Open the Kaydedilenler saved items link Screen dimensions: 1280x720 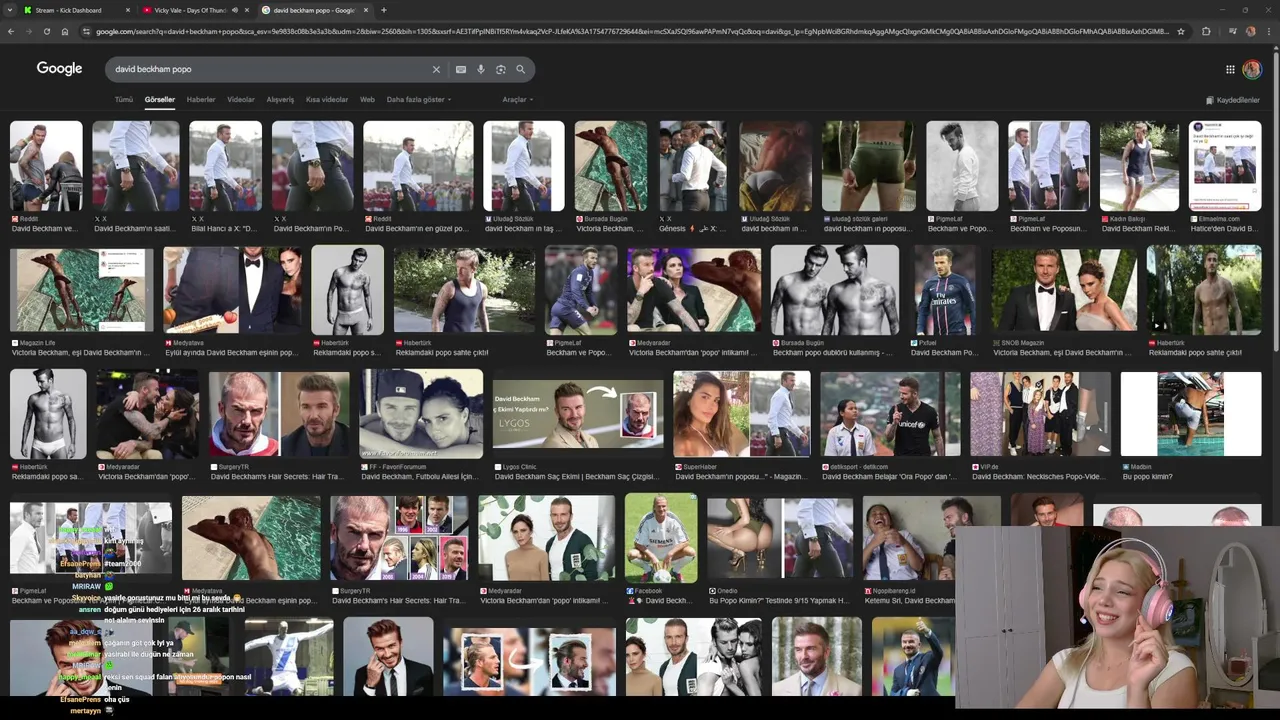(1233, 100)
